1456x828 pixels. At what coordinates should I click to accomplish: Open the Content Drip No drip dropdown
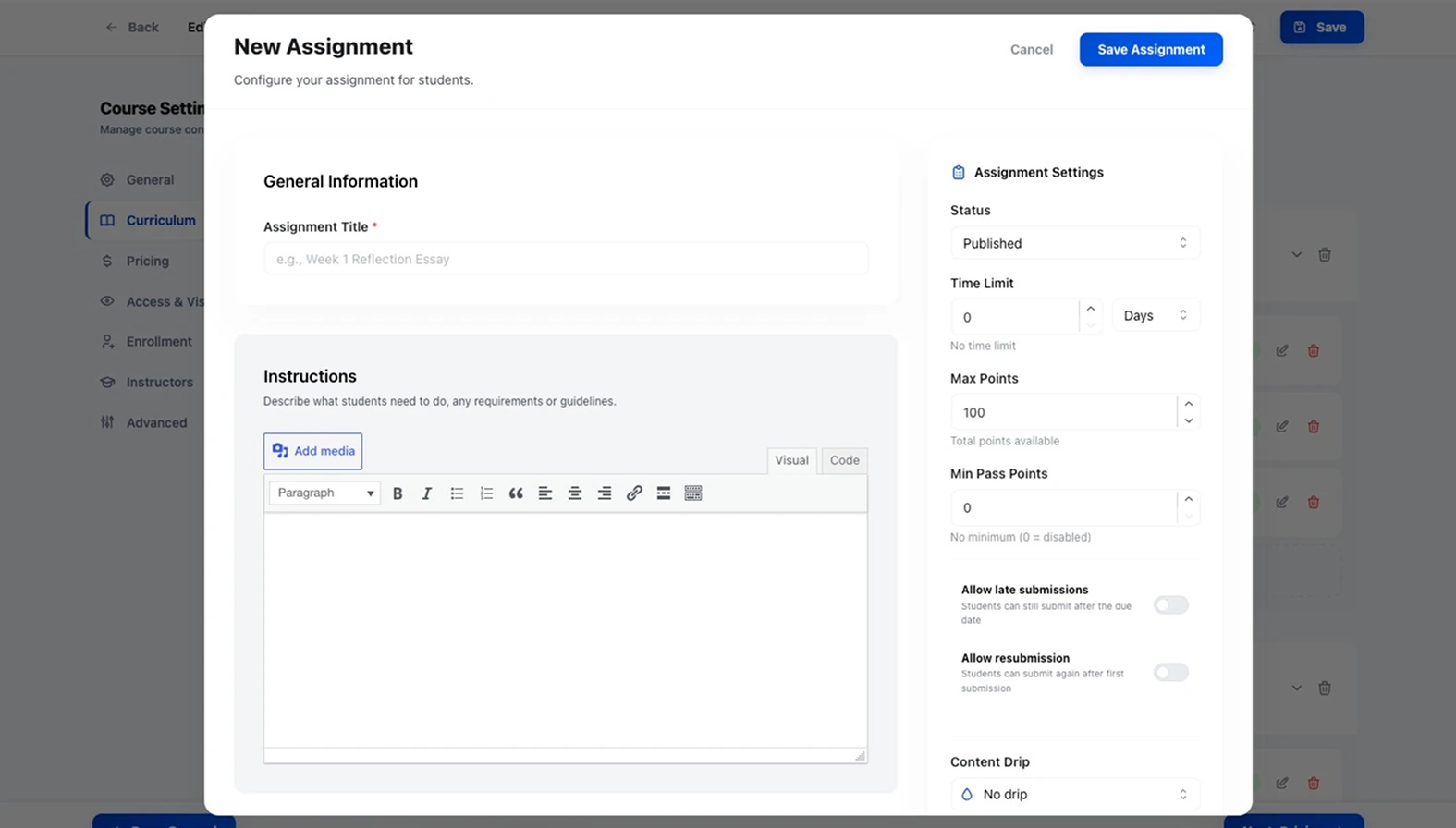pyautogui.click(x=1075, y=795)
